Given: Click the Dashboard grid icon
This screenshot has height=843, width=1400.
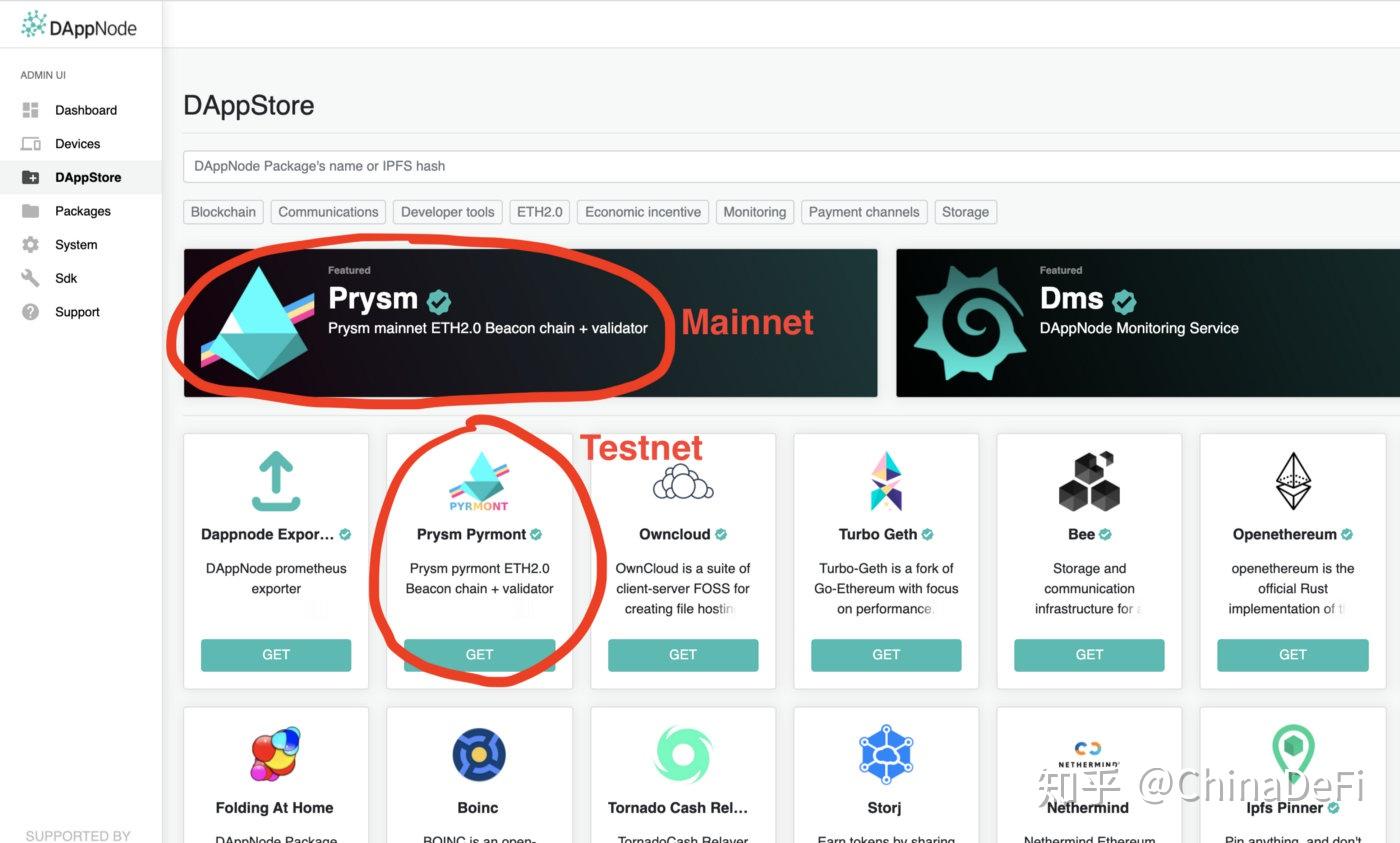Looking at the screenshot, I should 30,110.
